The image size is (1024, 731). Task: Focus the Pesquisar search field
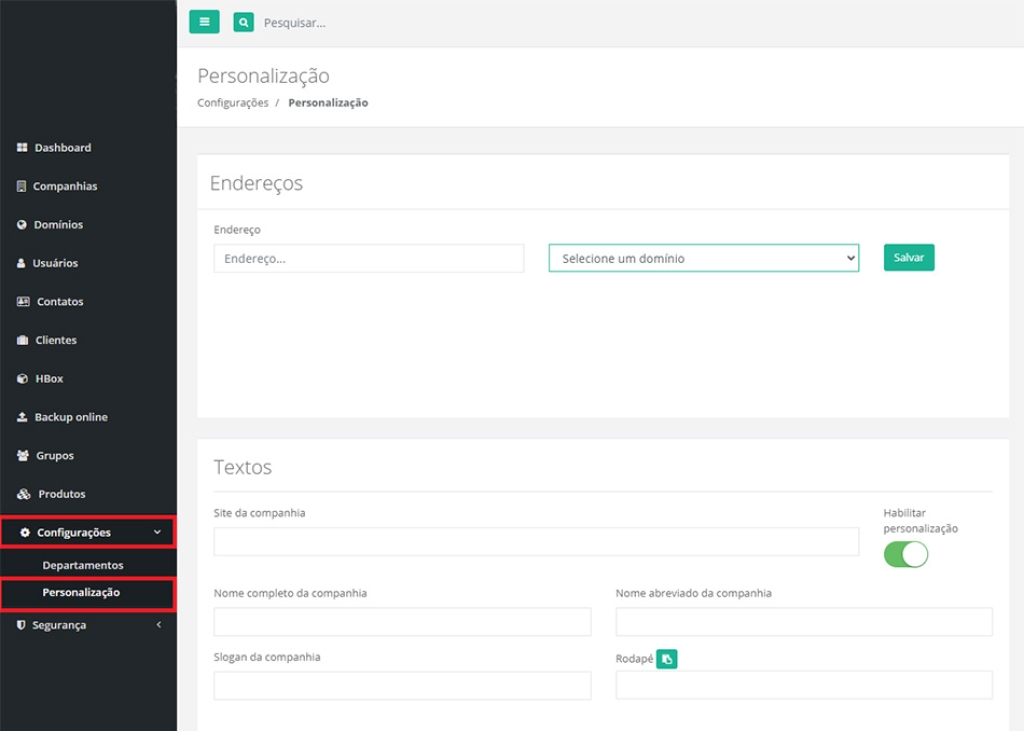point(295,23)
